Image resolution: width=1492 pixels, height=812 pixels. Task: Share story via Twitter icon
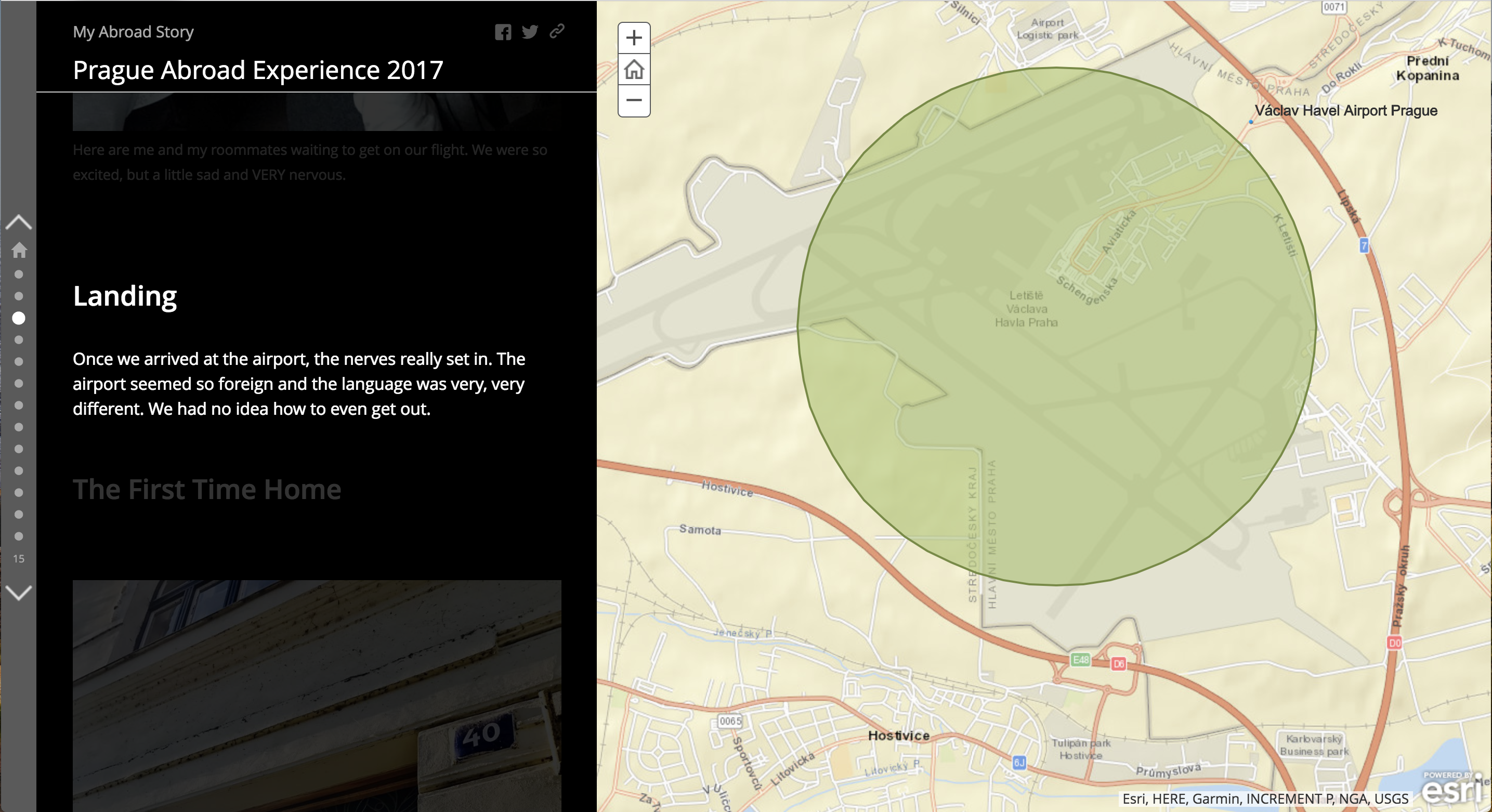tap(529, 32)
